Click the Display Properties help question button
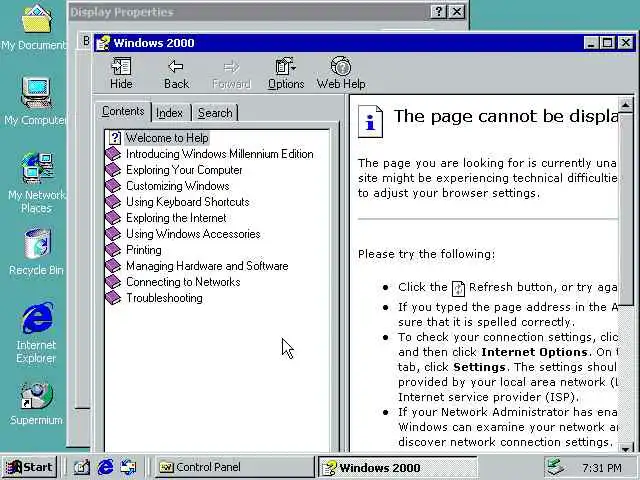This screenshot has height=480, width=640. tap(438, 12)
